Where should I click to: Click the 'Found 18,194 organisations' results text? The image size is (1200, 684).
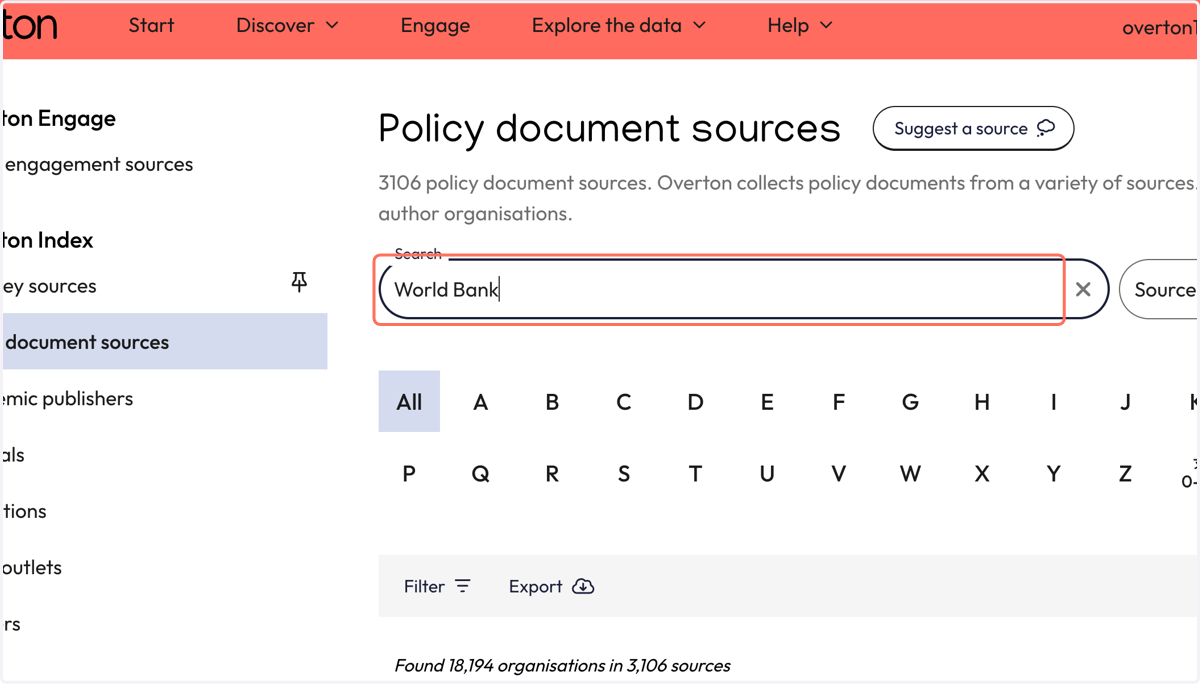point(562,665)
